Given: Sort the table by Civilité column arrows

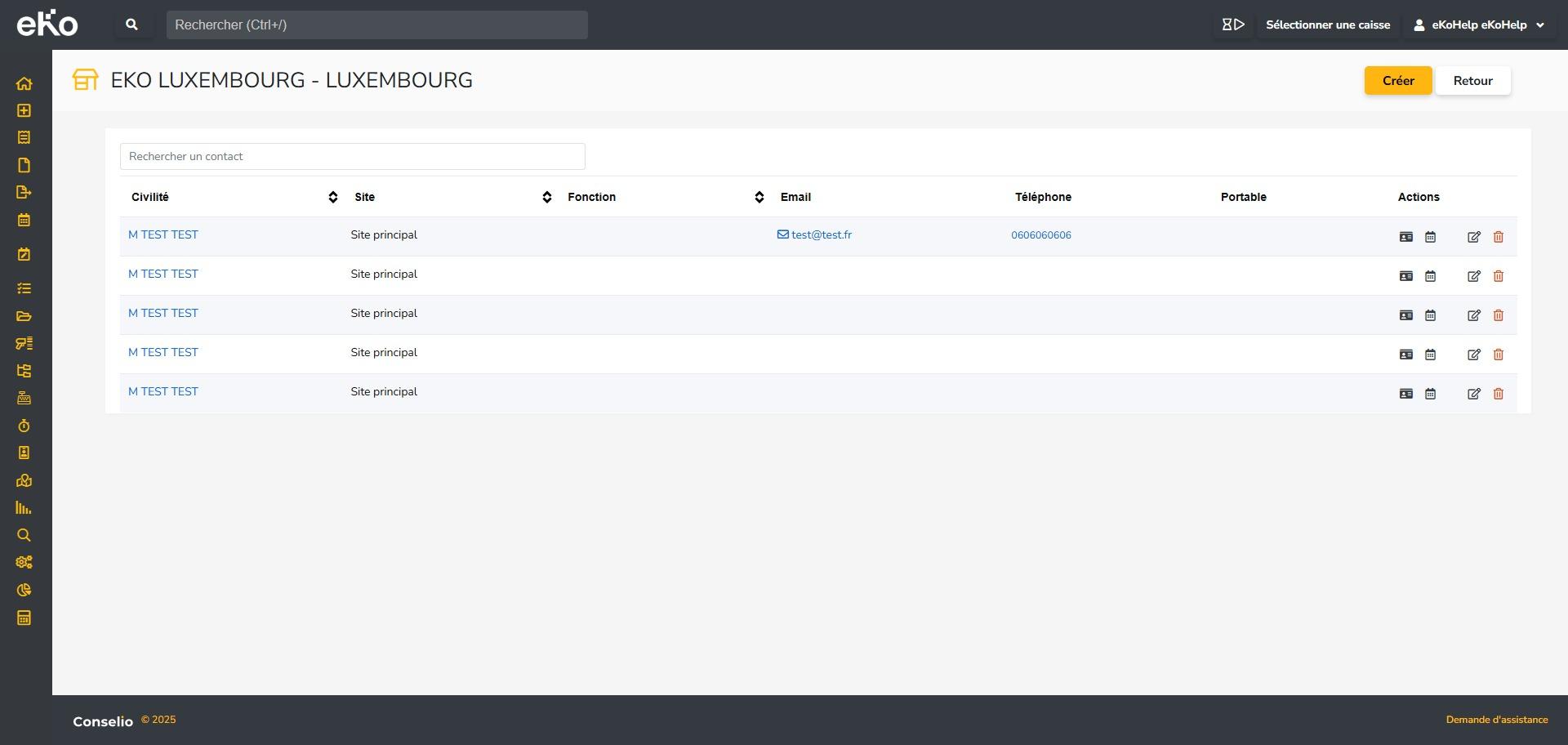Looking at the screenshot, I should 332,197.
